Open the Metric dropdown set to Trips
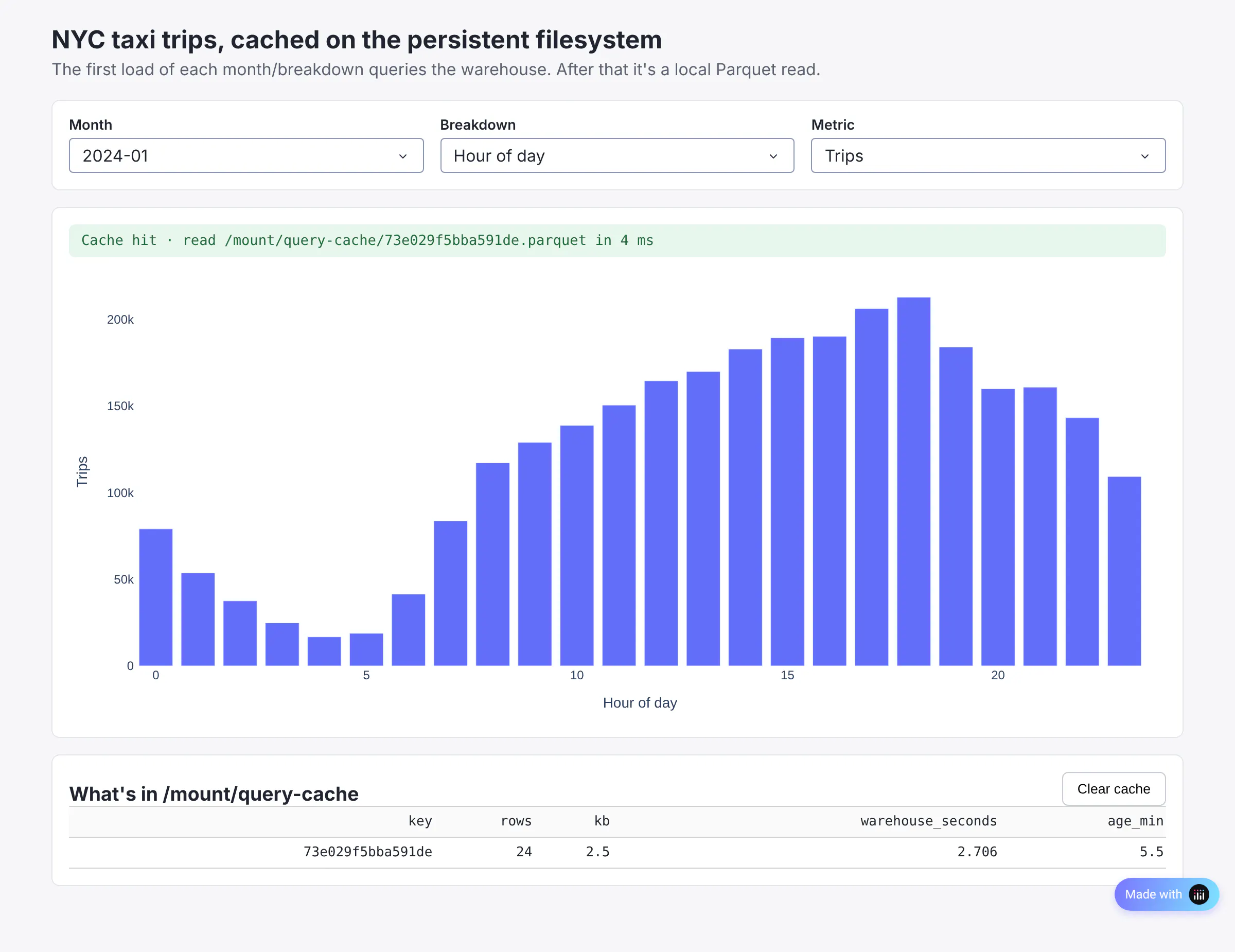This screenshot has width=1235, height=952. point(988,155)
